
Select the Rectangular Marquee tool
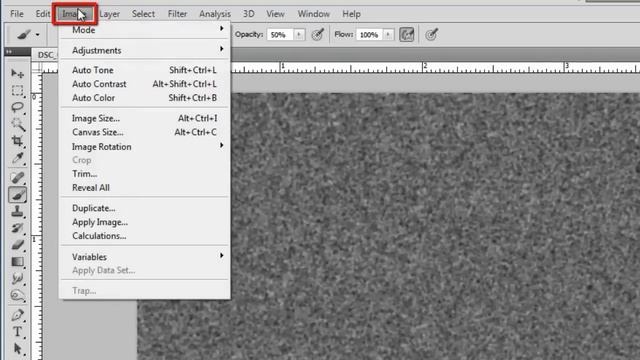tap(17, 91)
